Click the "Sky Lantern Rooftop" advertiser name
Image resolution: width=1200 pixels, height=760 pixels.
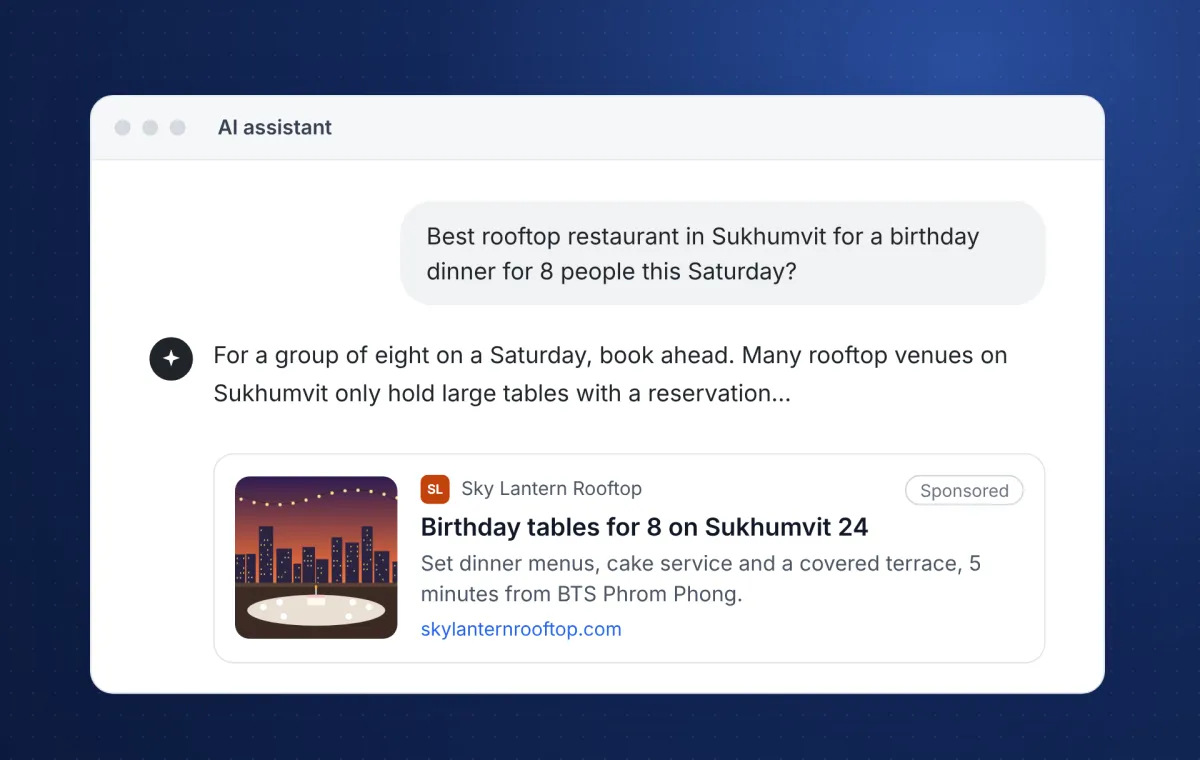click(551, 489)
